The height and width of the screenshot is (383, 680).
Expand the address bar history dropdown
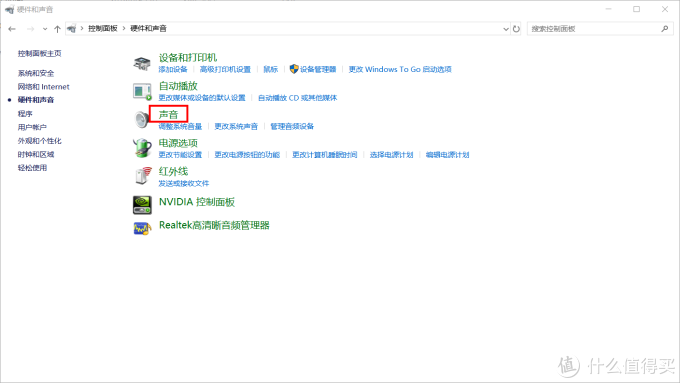coord(506,29)
